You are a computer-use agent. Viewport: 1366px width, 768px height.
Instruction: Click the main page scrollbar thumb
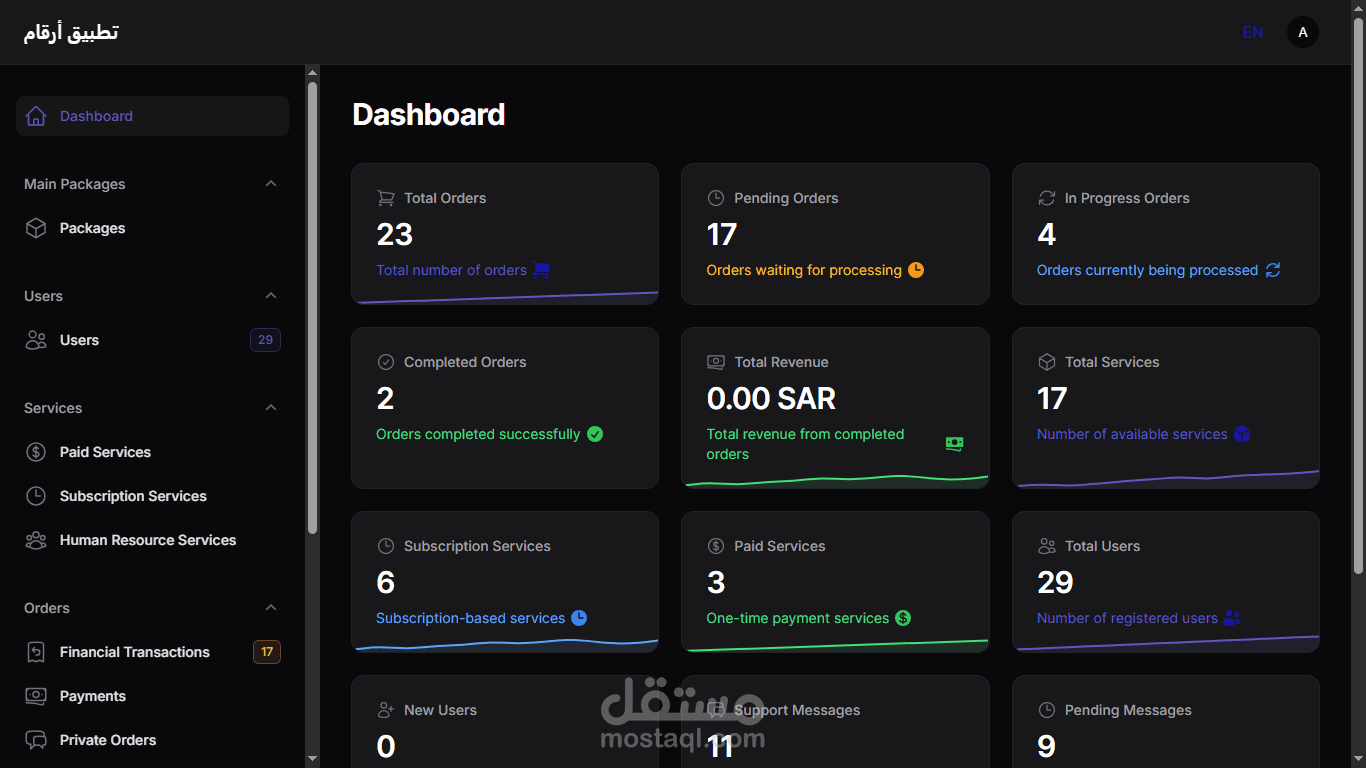pyautogui.click(x=1358, y=295)
